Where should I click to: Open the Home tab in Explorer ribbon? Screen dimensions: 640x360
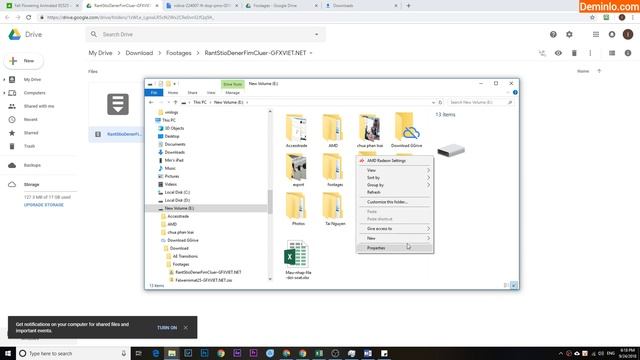pyautogui.click(x=173, y=93)
